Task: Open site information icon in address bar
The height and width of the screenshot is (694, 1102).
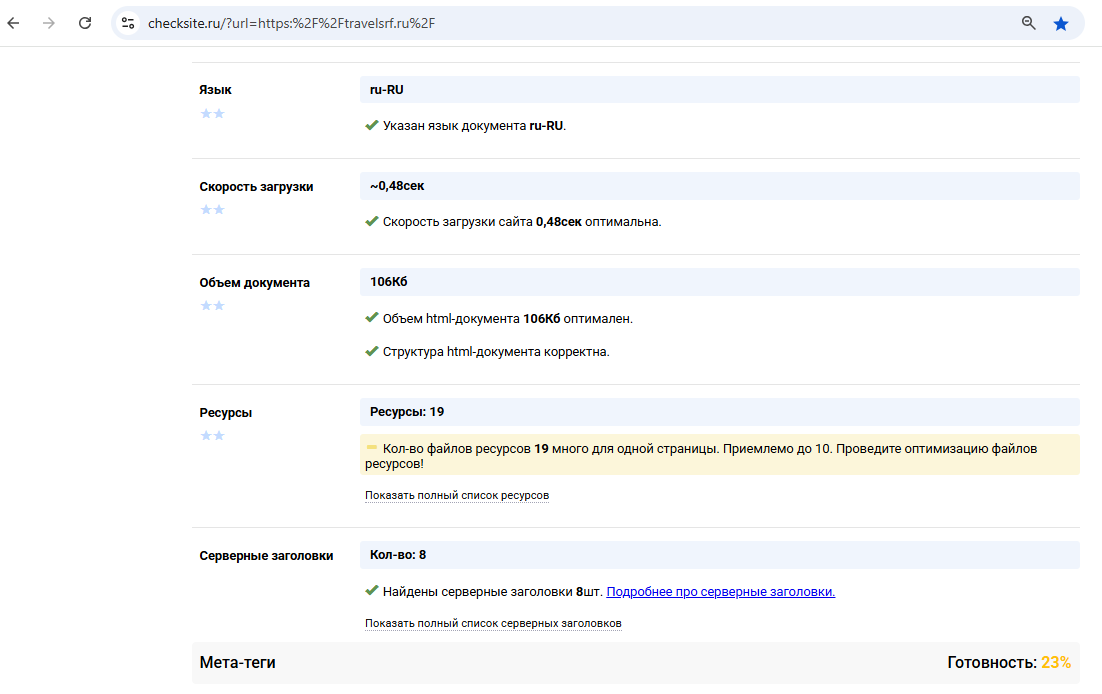Action: [x=128, y=23]
